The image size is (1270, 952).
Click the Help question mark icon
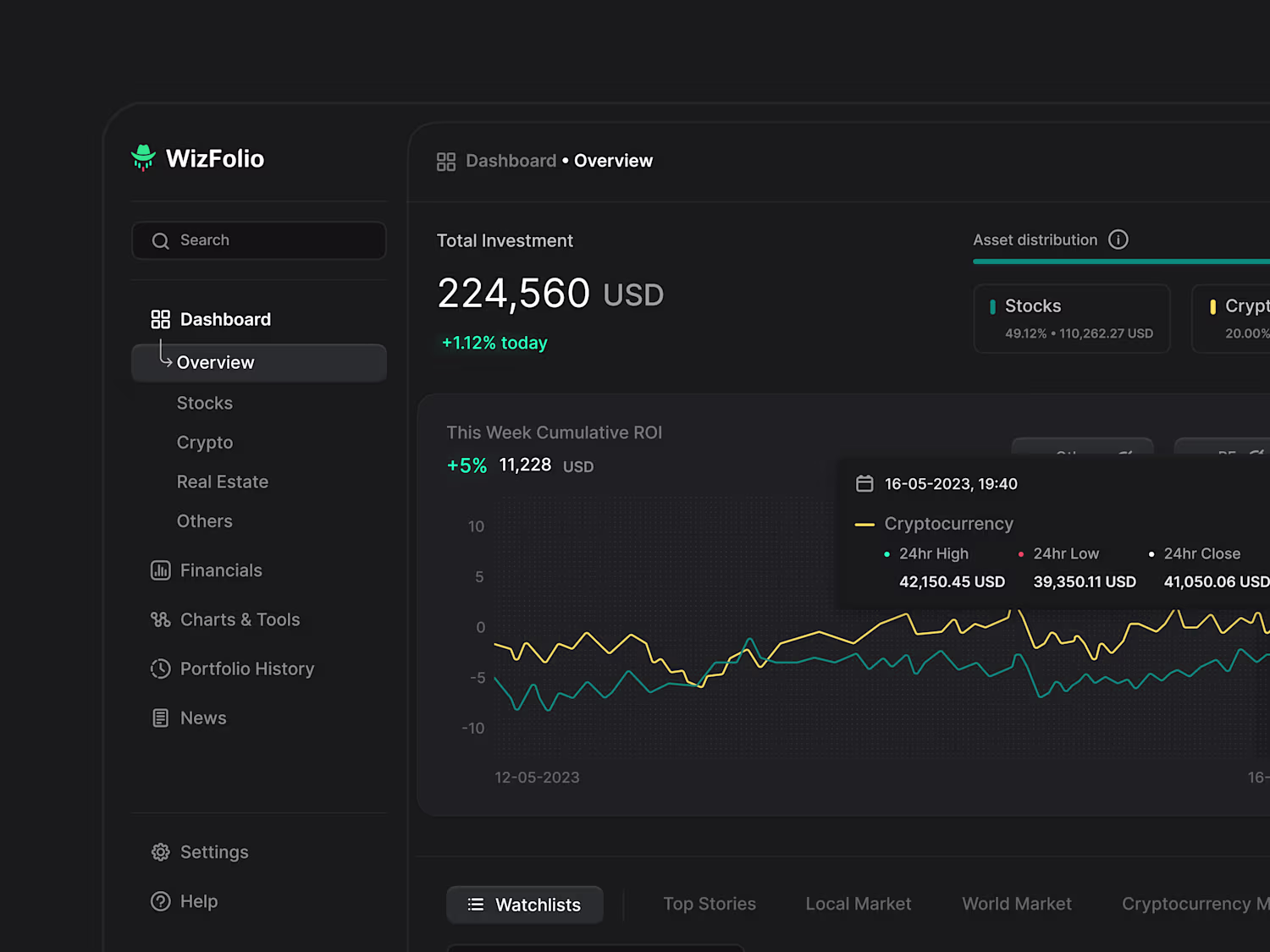point(160,901)
